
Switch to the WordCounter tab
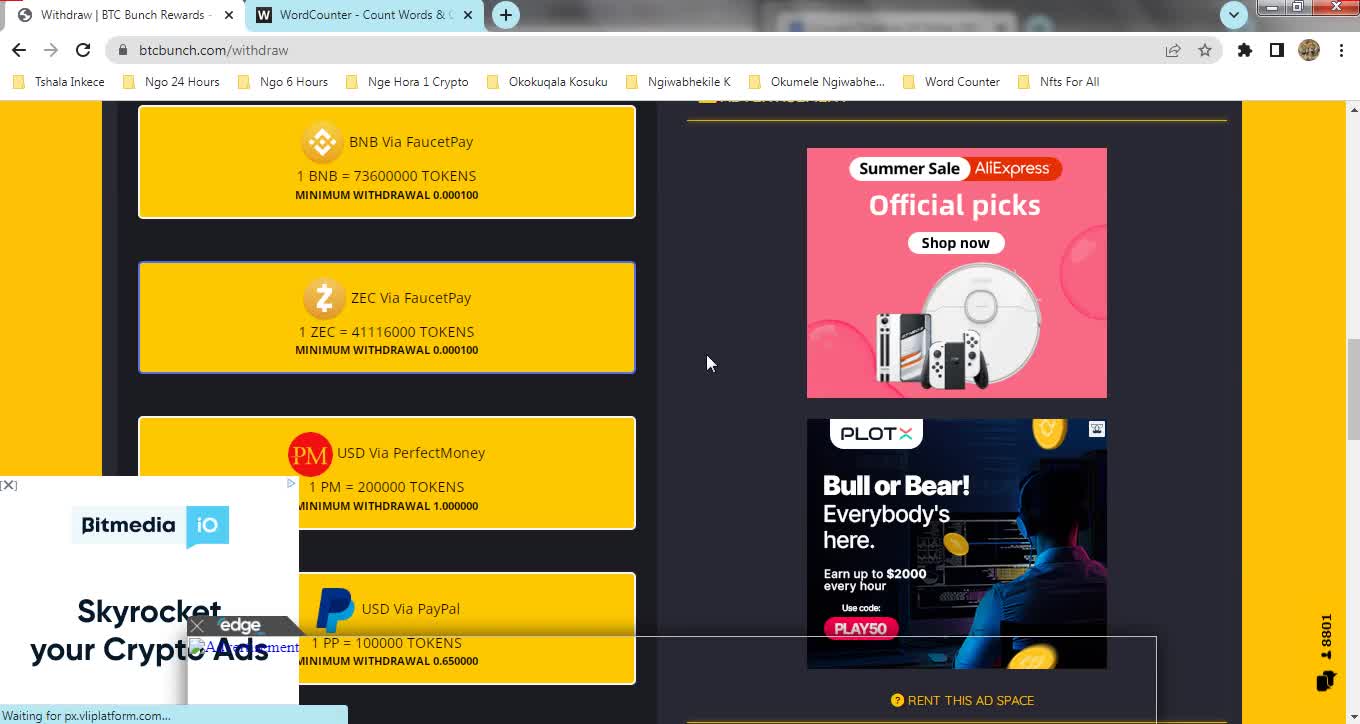364,15
